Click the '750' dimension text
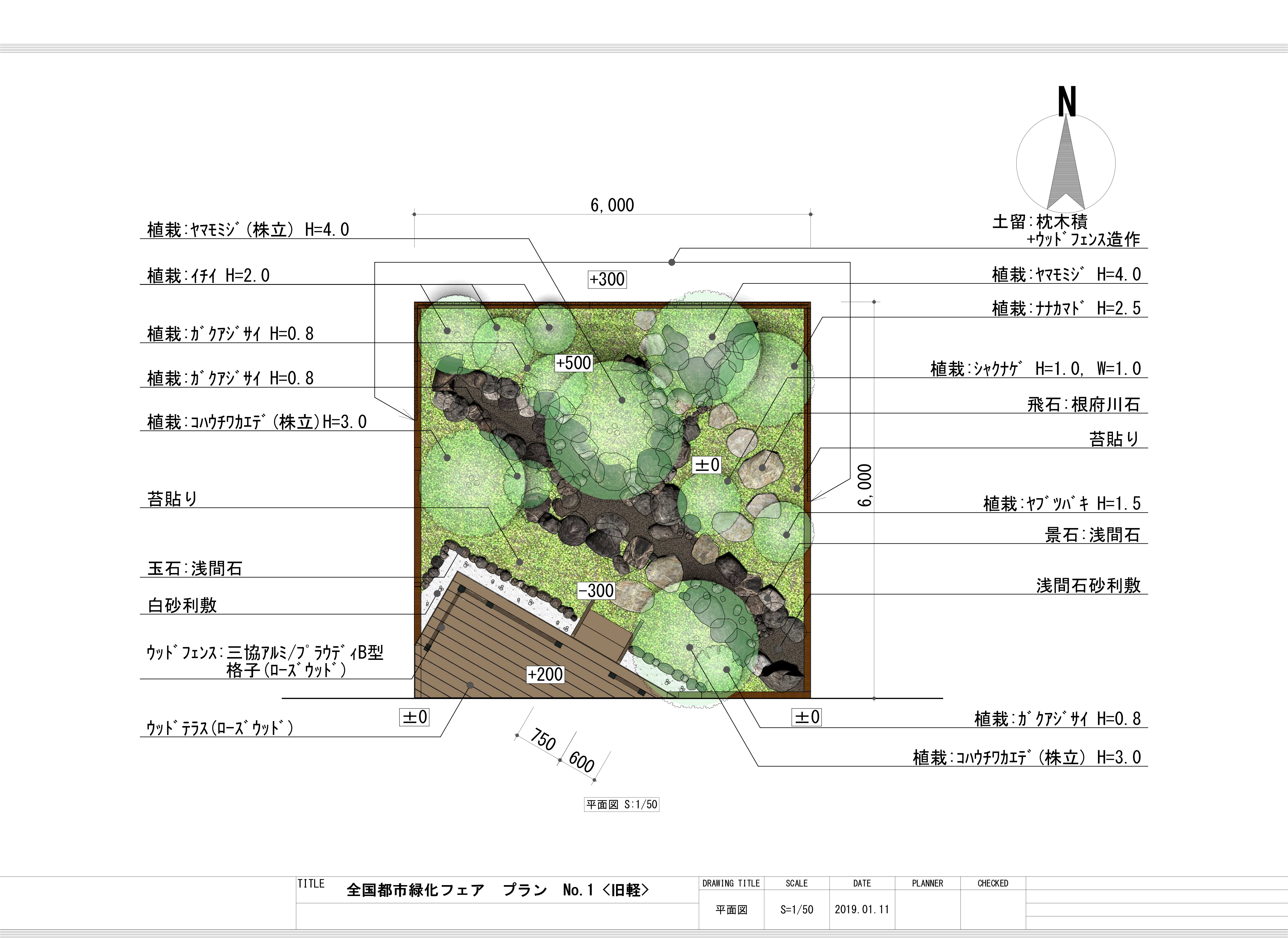The image size is (1288, 938). pos(543,740)
